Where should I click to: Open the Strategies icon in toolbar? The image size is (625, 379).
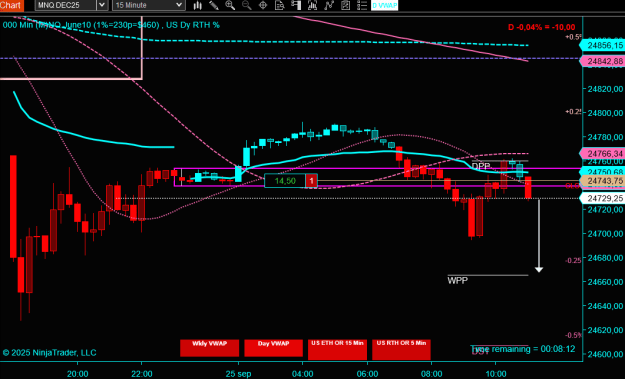pos(329,5)
